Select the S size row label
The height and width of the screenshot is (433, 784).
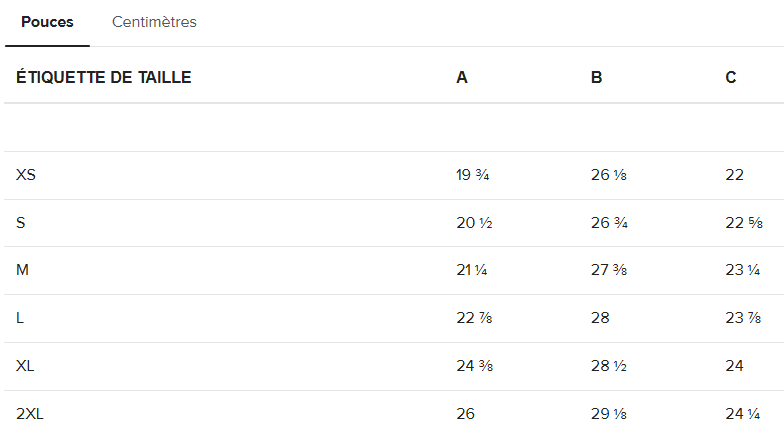point(20,222)
